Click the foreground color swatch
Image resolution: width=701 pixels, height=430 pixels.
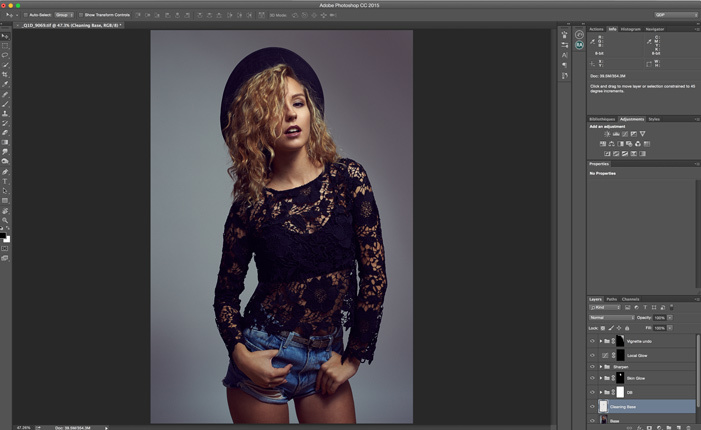click(3, 235)
